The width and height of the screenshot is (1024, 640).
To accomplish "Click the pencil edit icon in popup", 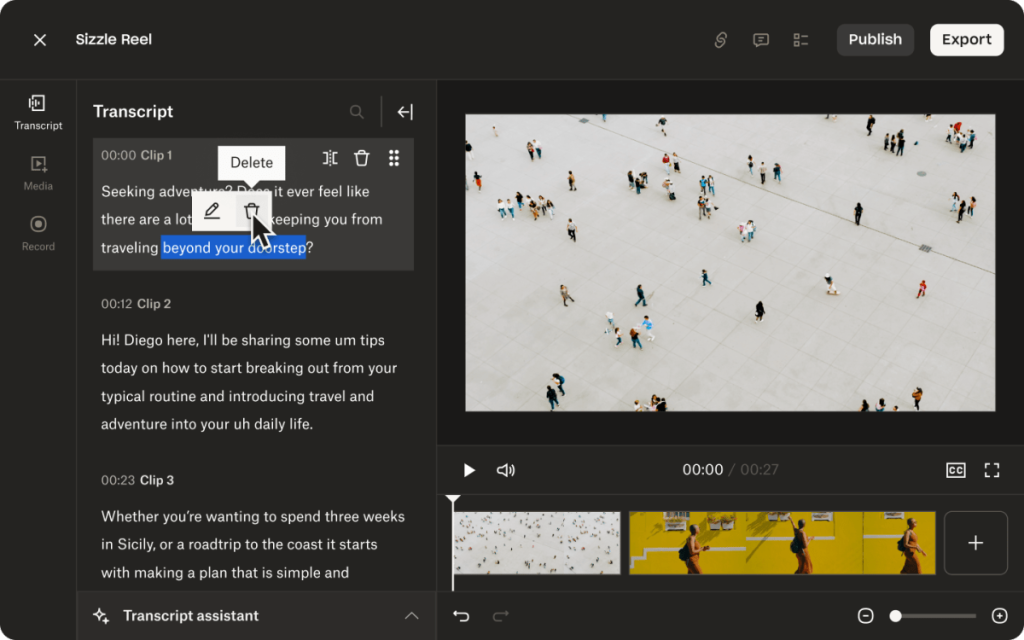I will pos(212,211).
